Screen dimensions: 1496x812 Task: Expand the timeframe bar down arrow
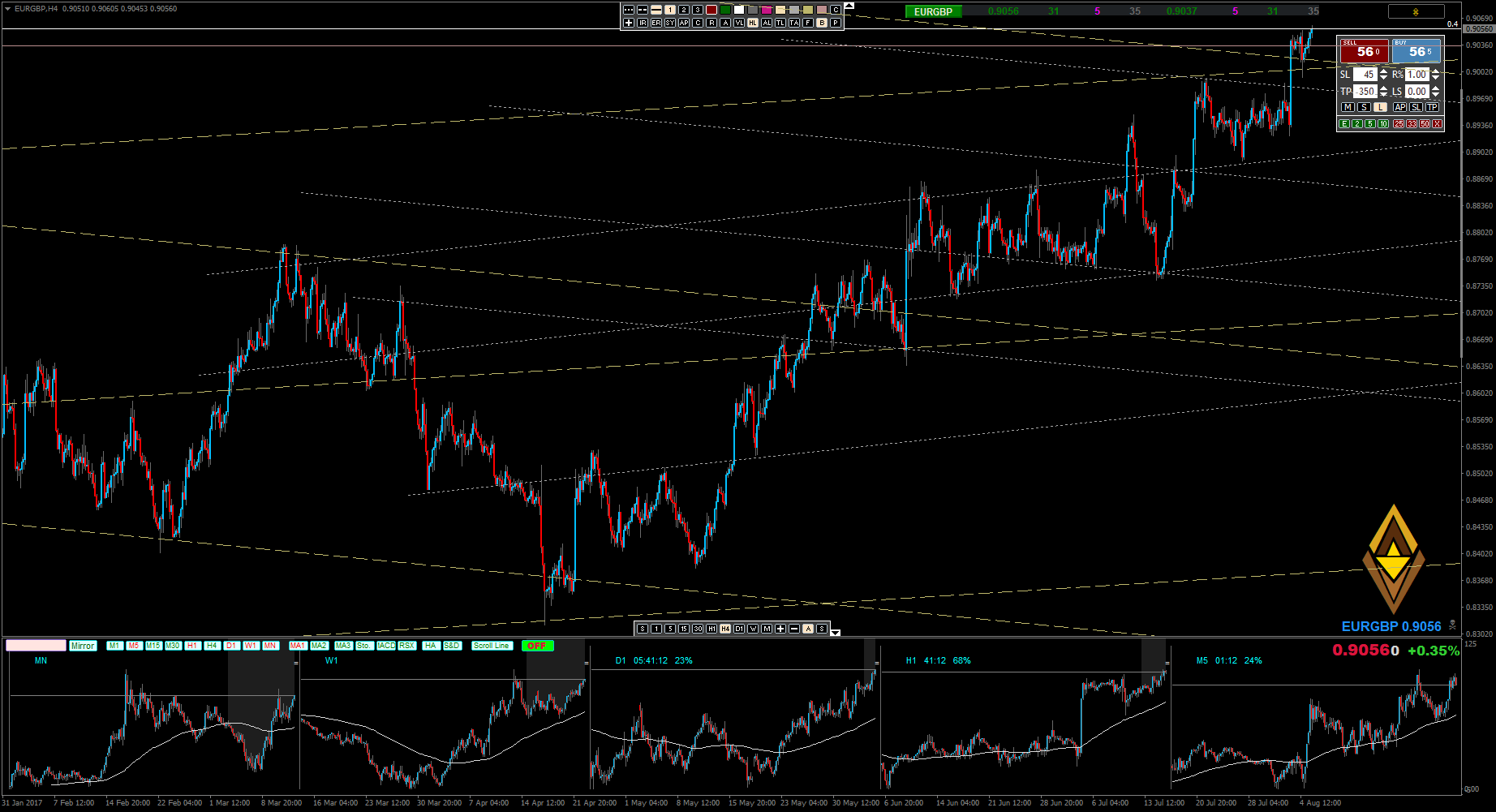click(836, 632)
